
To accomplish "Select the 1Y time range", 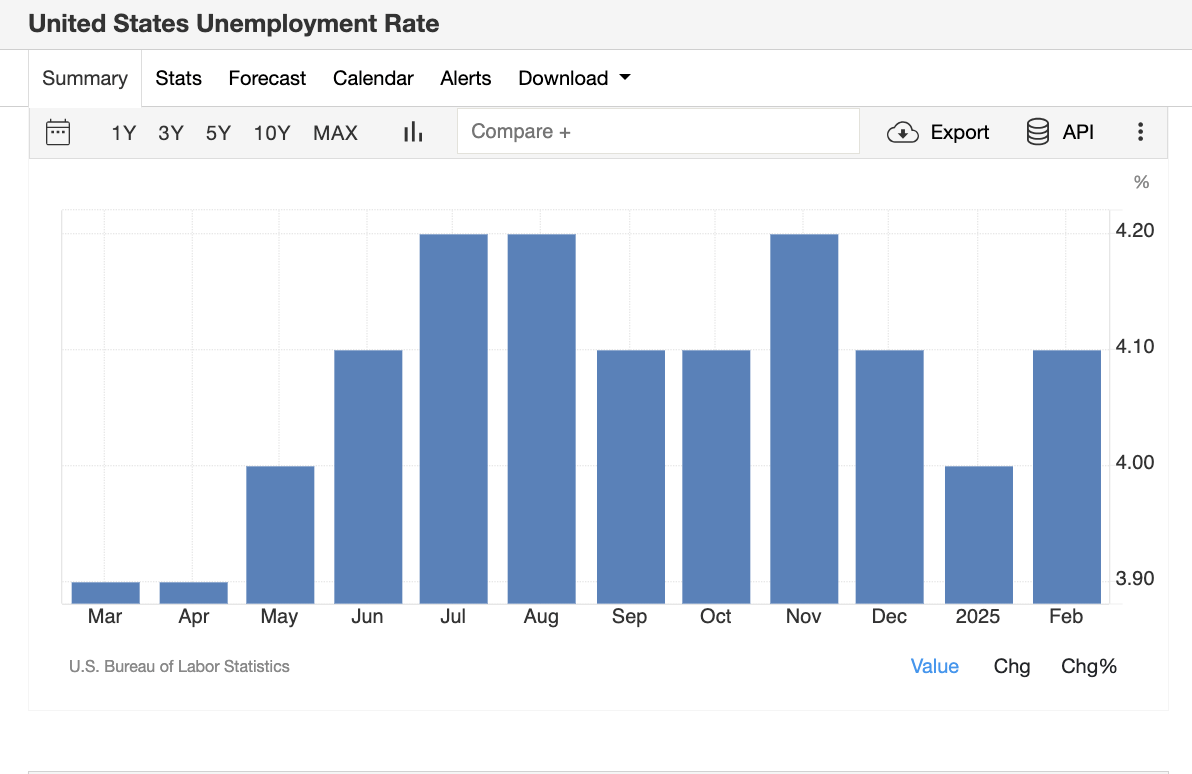I will [123, 131].
